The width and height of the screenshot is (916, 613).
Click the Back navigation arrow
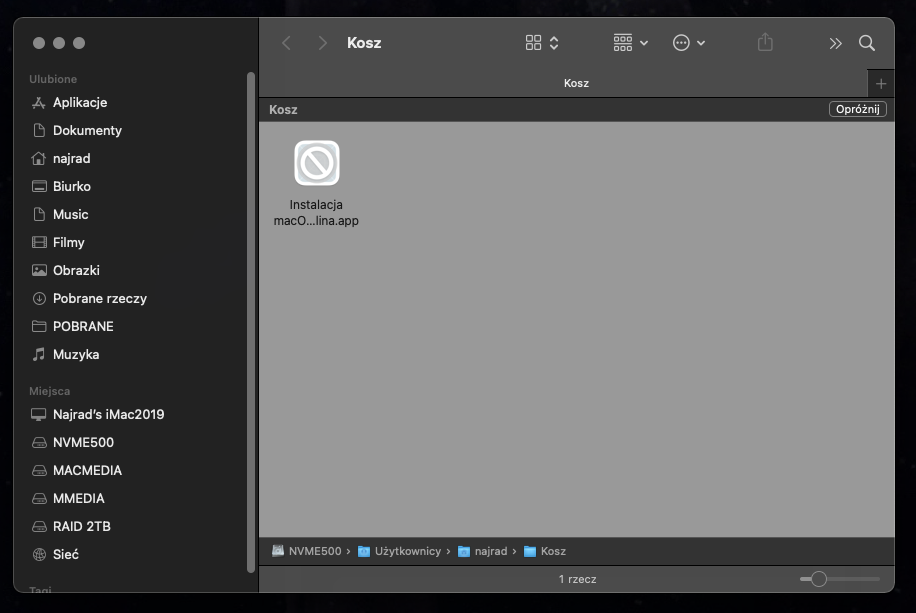pos(286,43)
